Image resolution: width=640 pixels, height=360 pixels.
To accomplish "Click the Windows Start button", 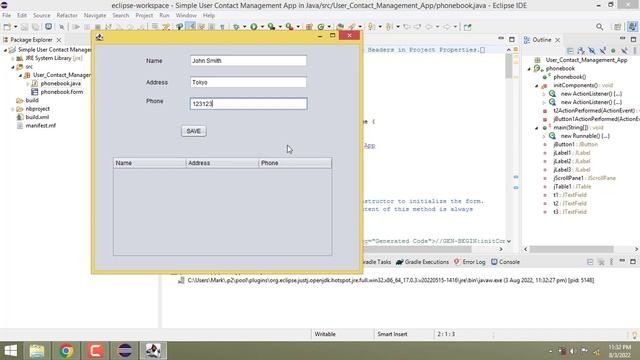I will coord(11,351).
